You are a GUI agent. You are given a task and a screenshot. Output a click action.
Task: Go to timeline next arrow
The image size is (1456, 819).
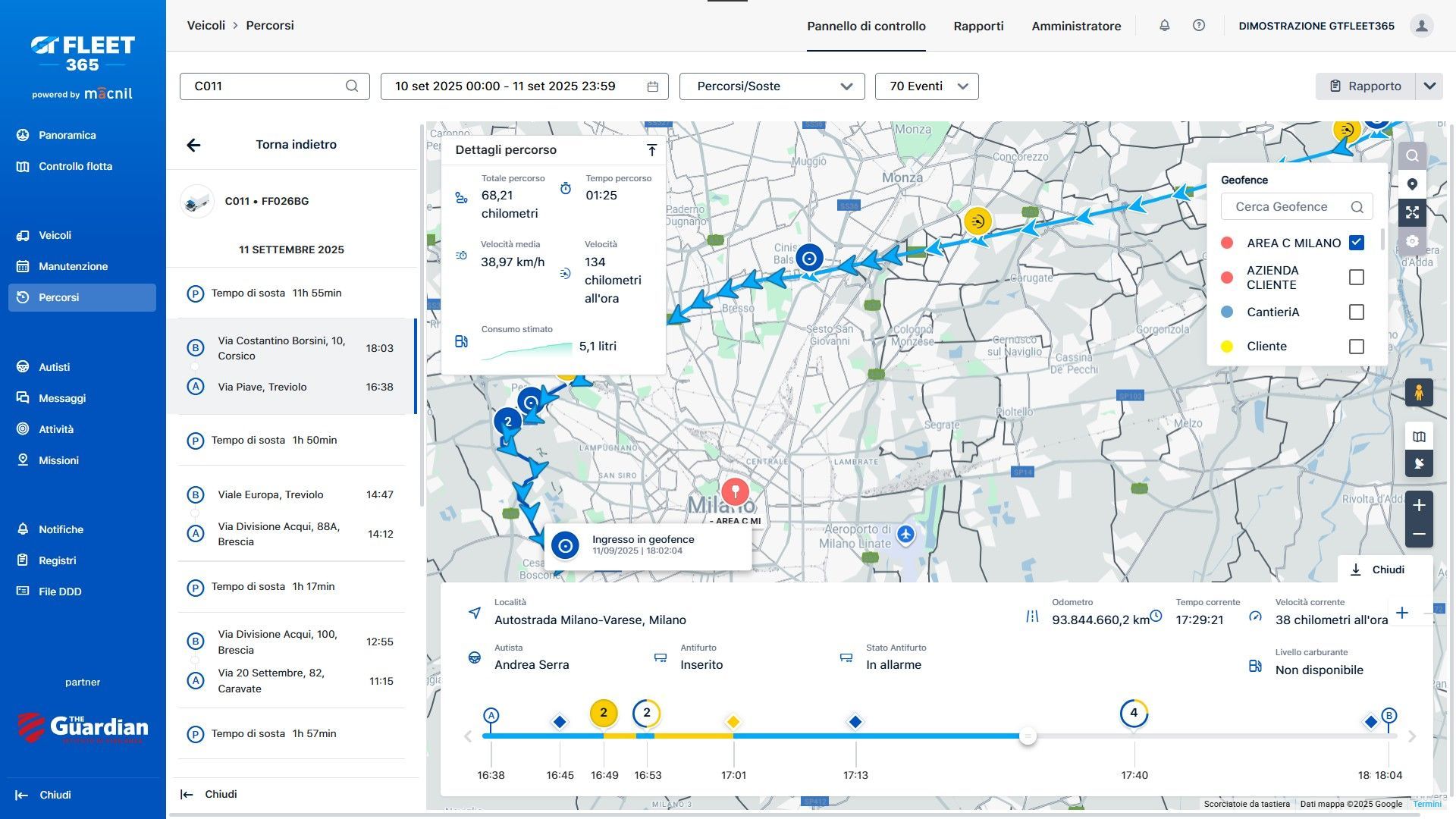click(x=1412, y=736)
